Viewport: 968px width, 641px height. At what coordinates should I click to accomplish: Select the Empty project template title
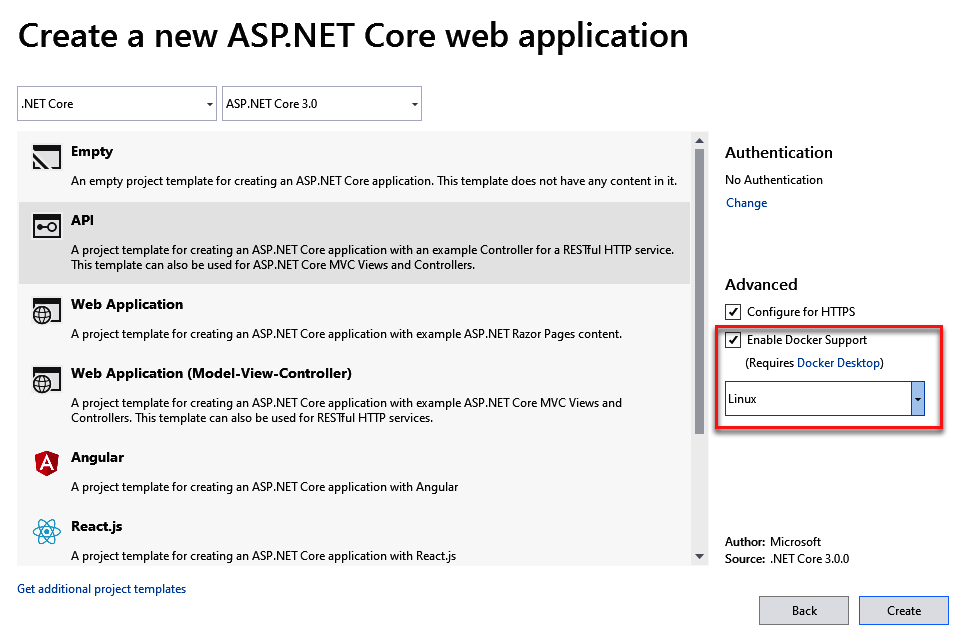92,151
